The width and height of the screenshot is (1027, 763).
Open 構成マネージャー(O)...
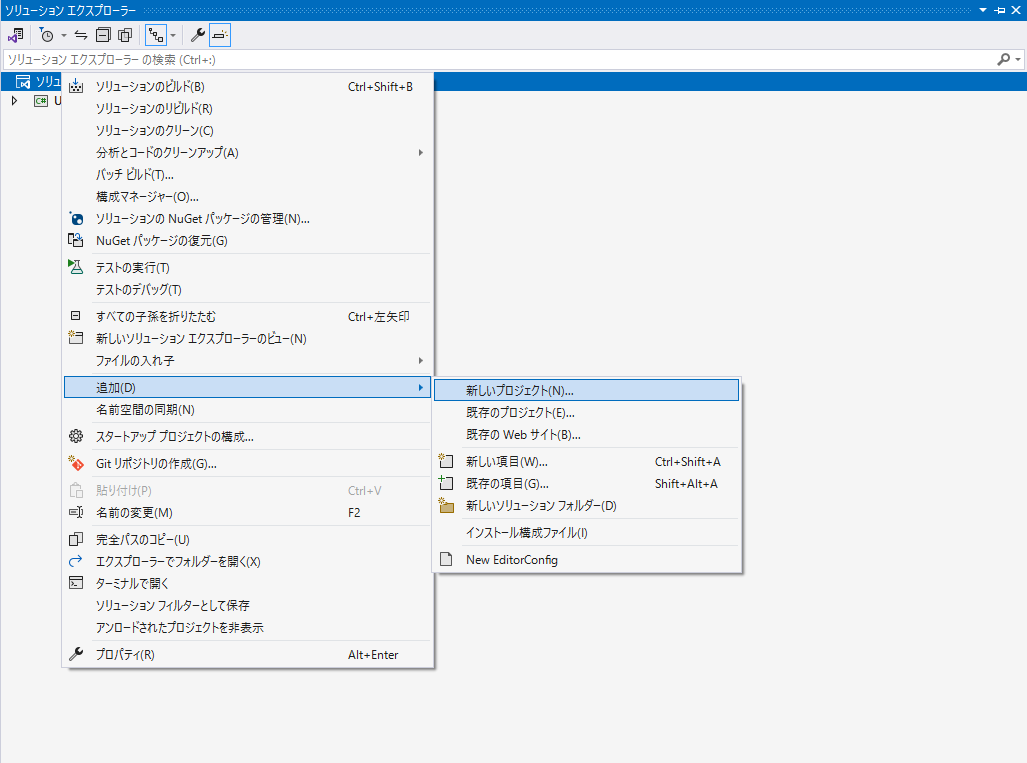pos(248,196)
